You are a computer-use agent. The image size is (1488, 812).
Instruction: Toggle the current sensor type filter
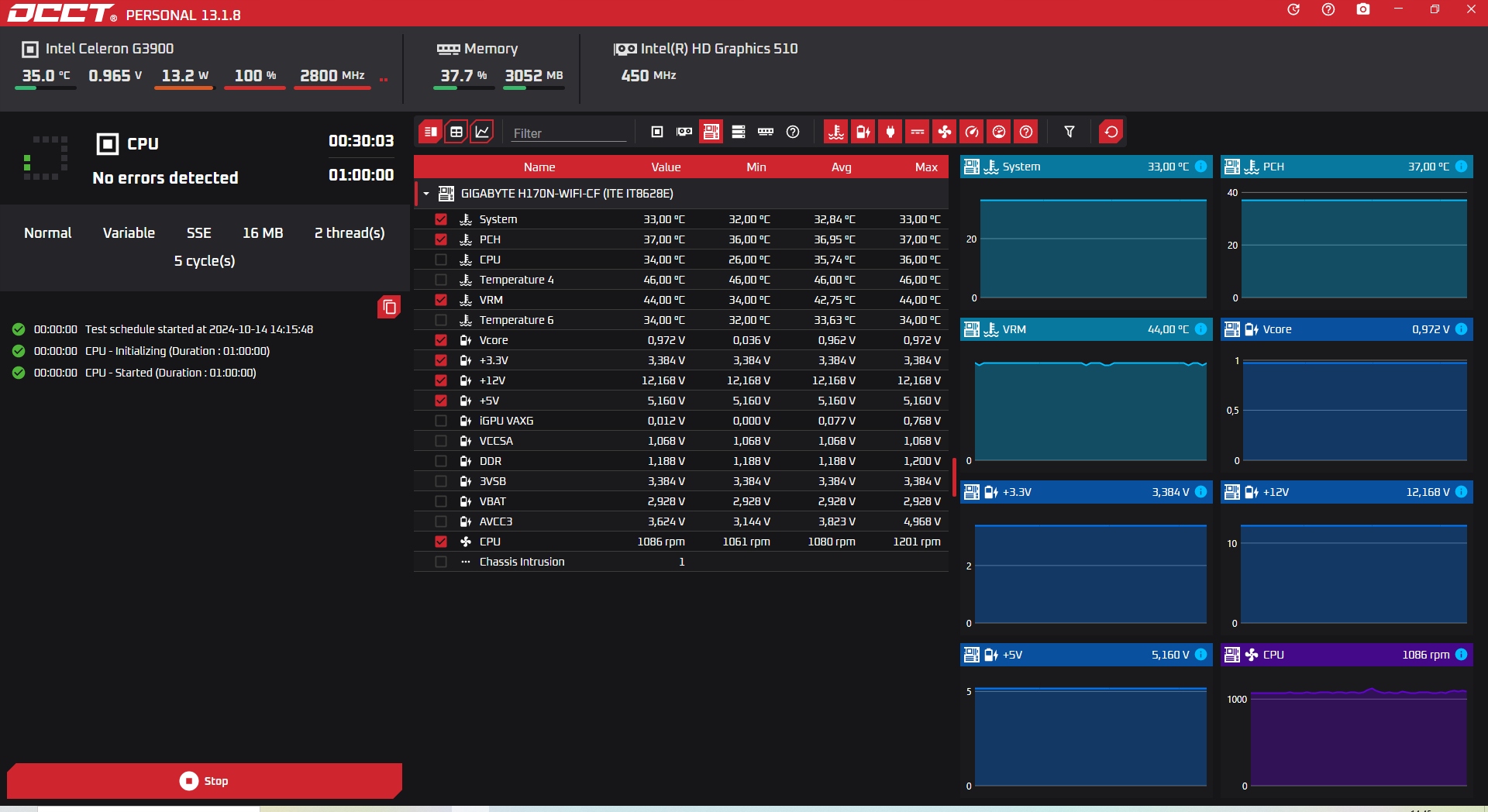click(918, 132)
